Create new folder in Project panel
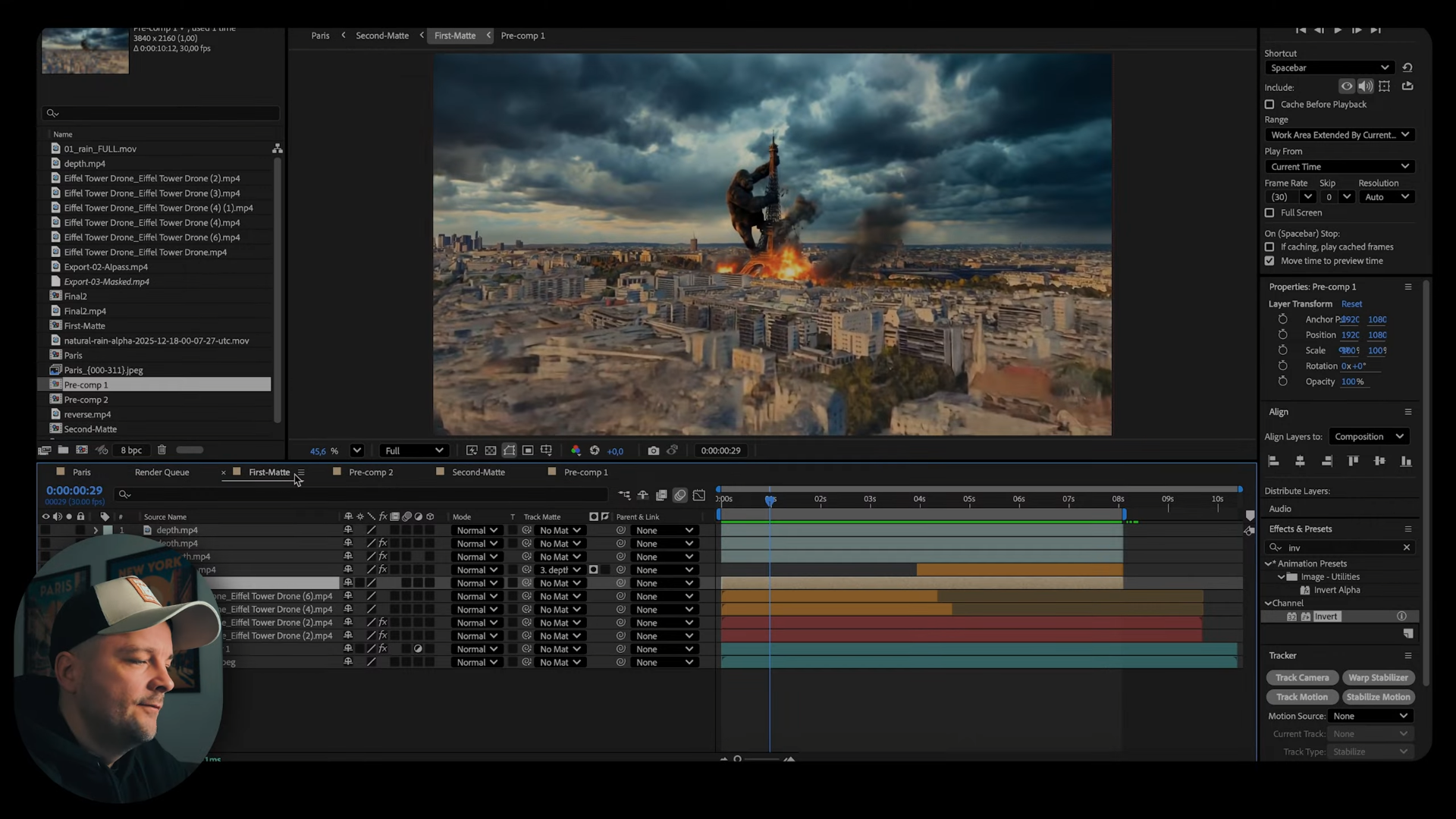The width and height of the screenshot is (1456, 819). pyautogui.click(x=63, y=450)
